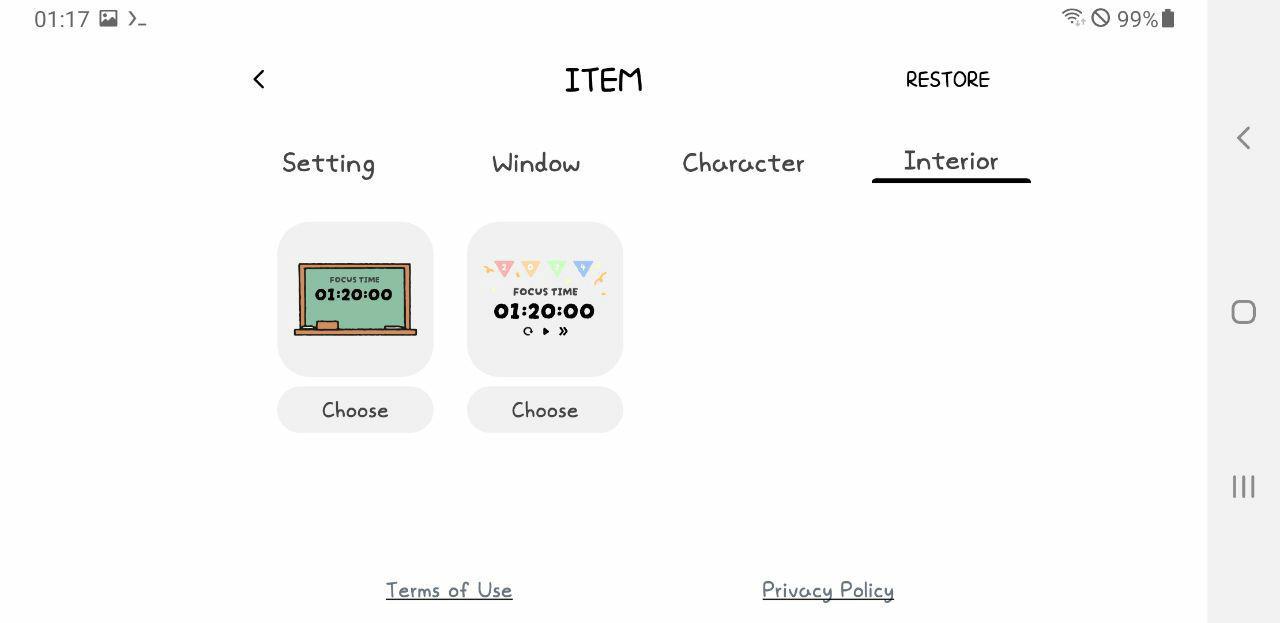Viewport: 1280px width, 623px height.
Task: Tap the chalkboard interior preview thumbnail
Action: (x=355, y=298)
